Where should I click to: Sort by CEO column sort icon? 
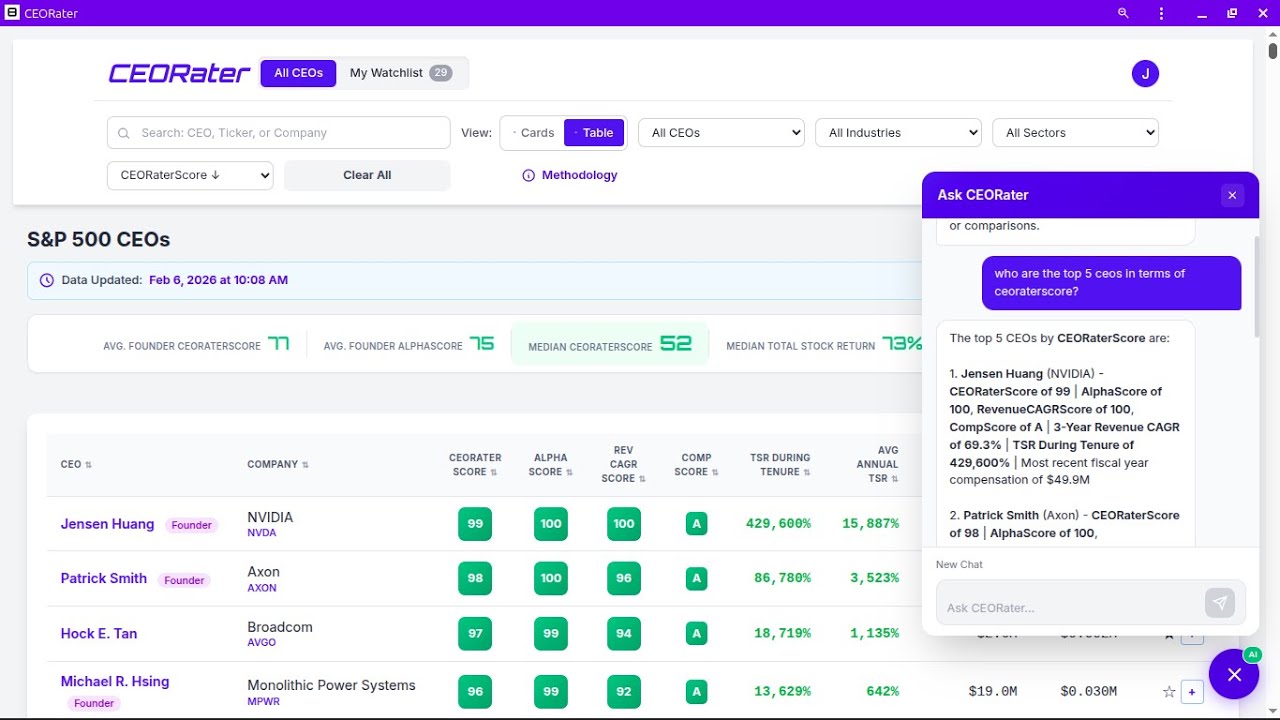pos(88,465)
